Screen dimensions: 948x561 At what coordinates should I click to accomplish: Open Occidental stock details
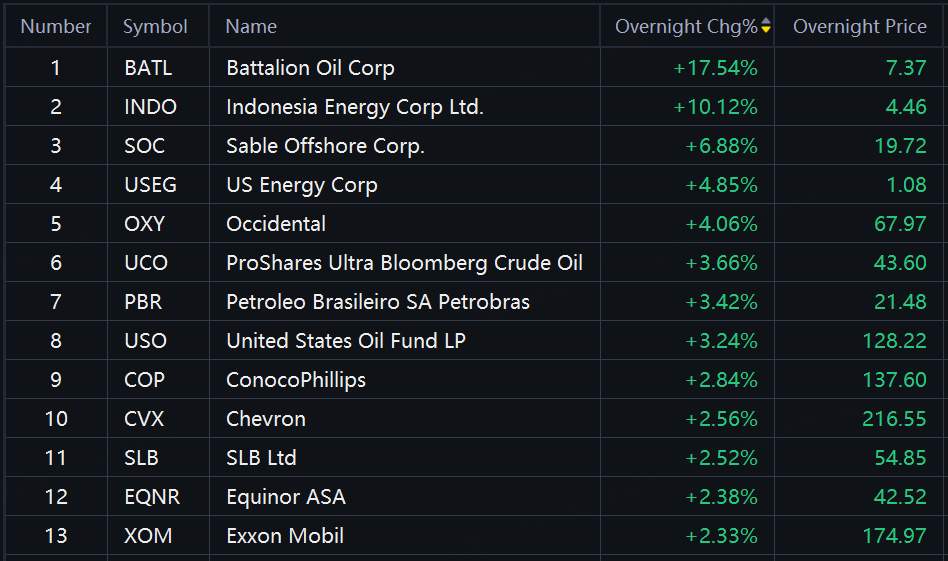[x=276, y=224]
